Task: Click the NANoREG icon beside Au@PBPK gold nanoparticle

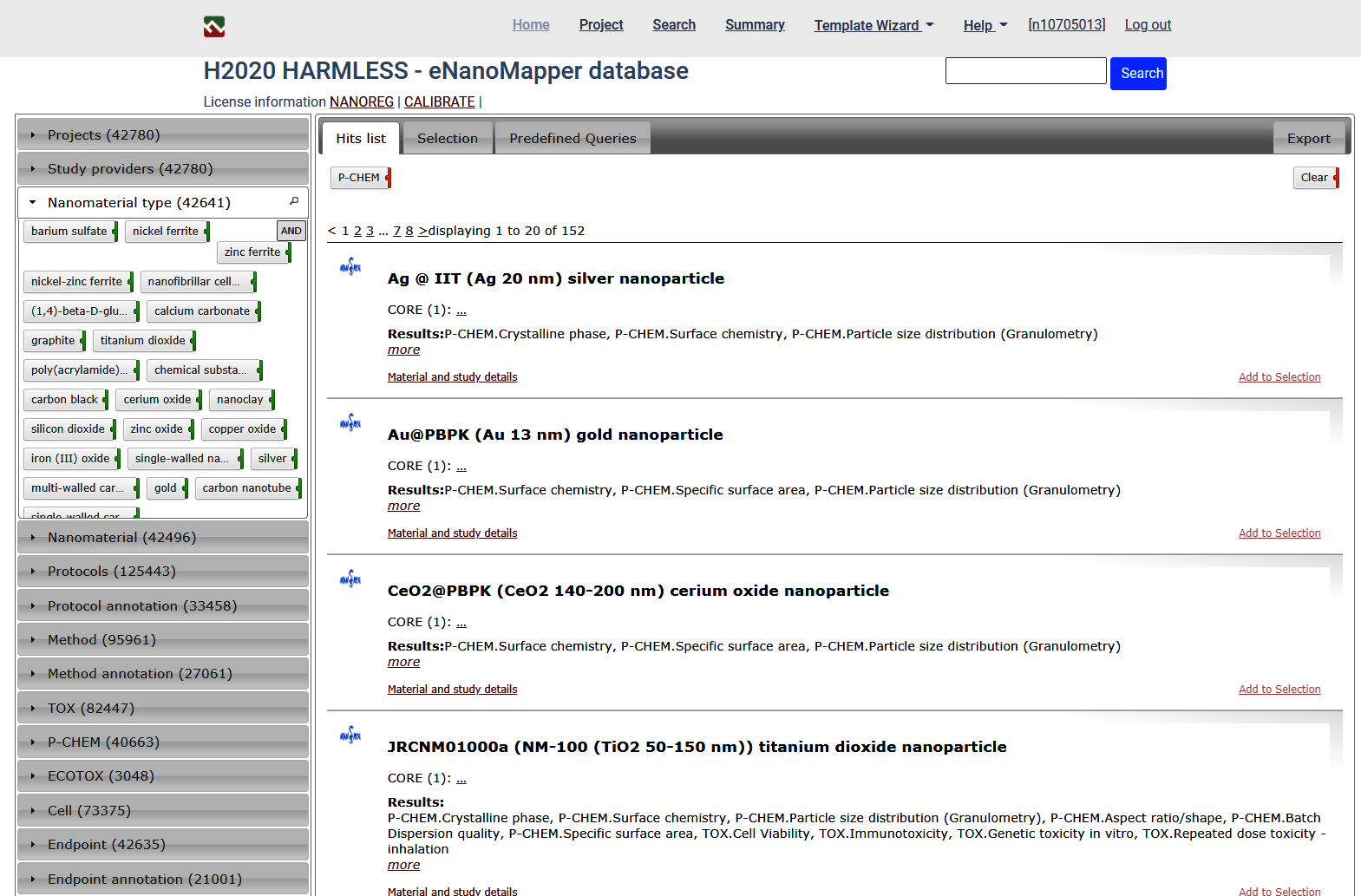Action: [x=350, y=423]
